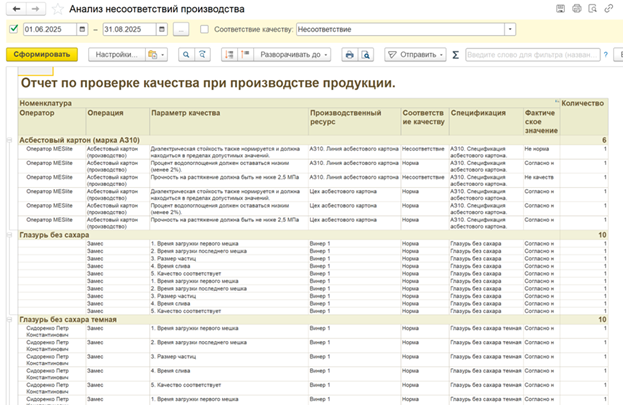
Task: Click the blue question mark help icon
Action: (x=606, y=54)
